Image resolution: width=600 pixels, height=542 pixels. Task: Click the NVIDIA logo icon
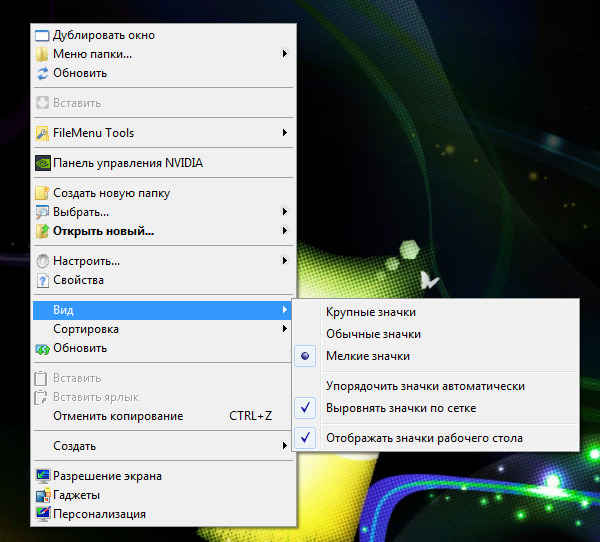pos(43,163)
